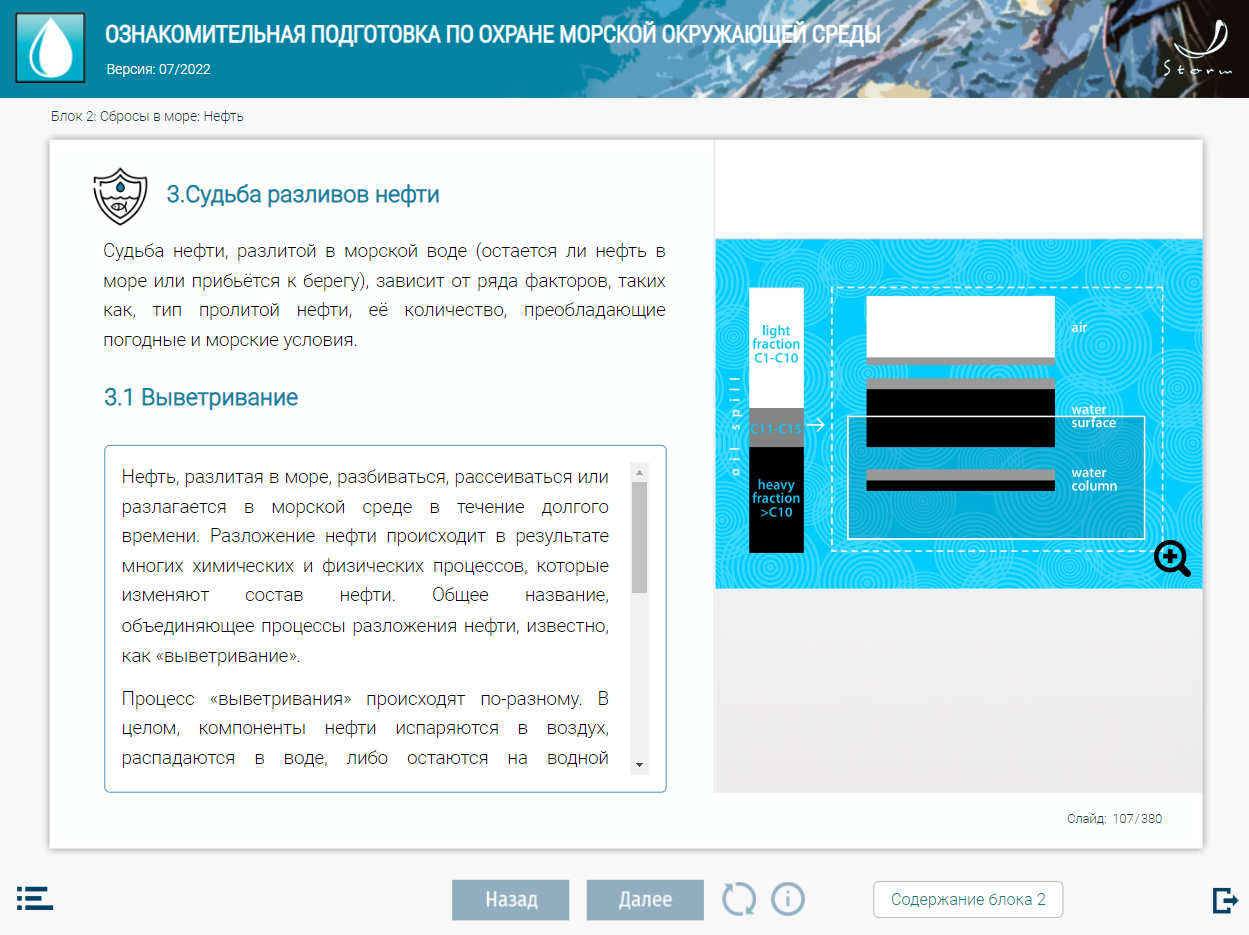The image size is (1249, 935).
Task: Click scrollbar down arrow in text box
Action: point(640,766)
